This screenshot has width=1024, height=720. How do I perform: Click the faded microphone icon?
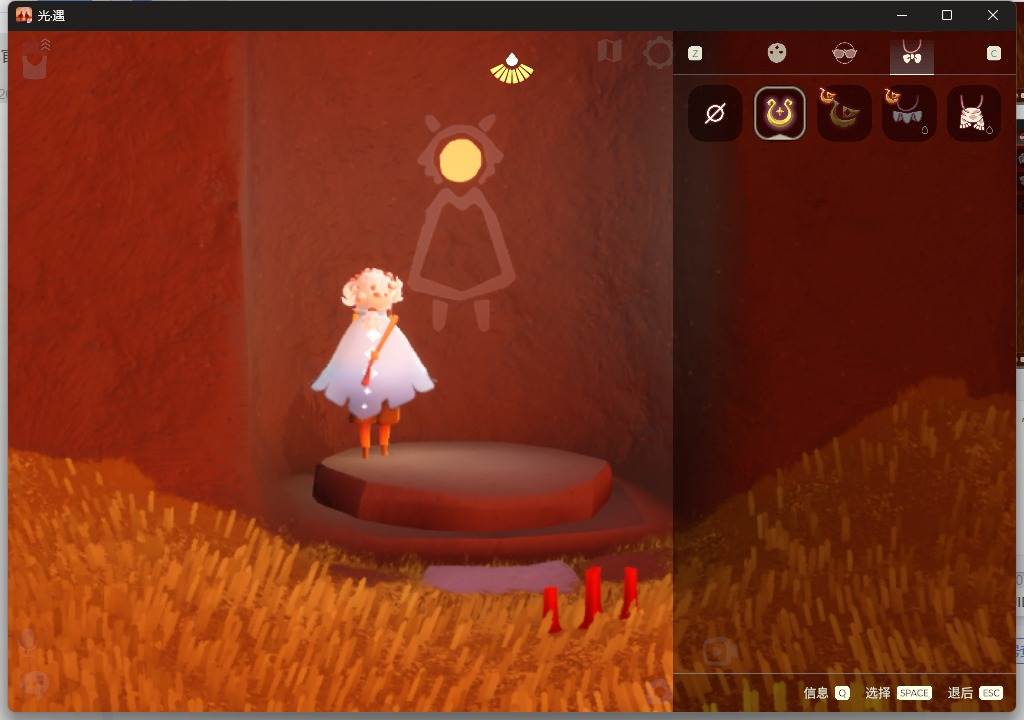(x=27, y=641)
